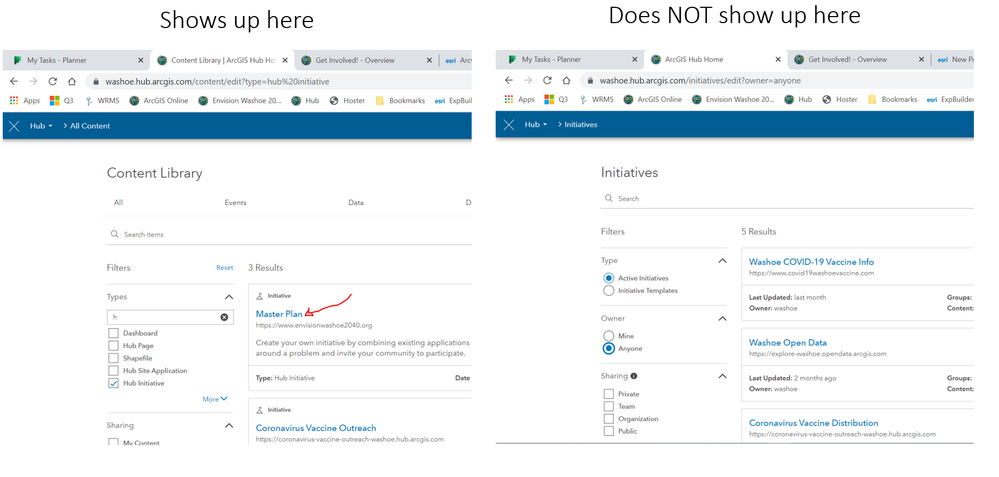The image size is (999, 477).
Task: Switch to the Events tab in Content Library
Action: click(x=235, y=203)
